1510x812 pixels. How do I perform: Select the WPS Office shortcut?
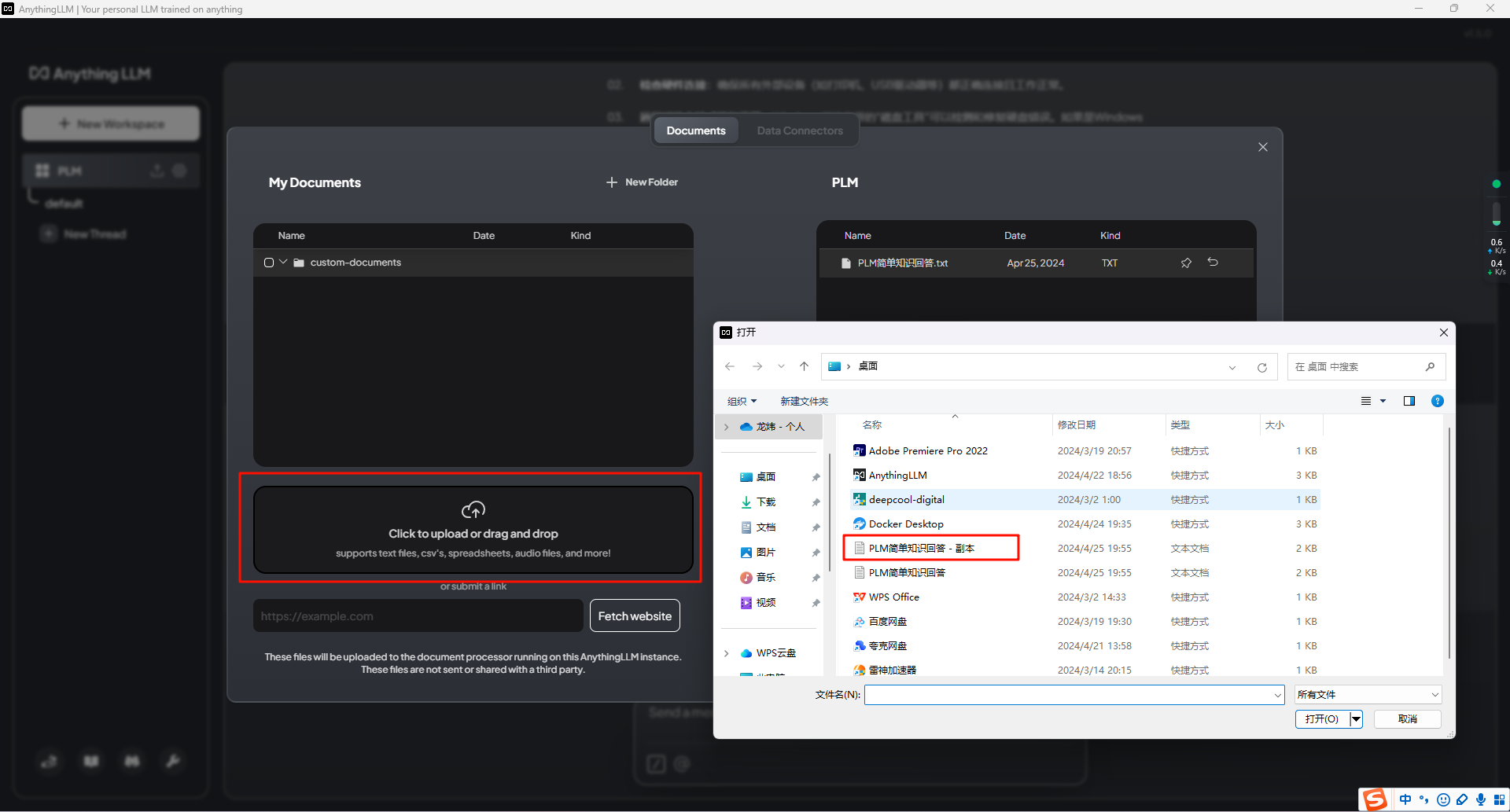point(1085,597)
